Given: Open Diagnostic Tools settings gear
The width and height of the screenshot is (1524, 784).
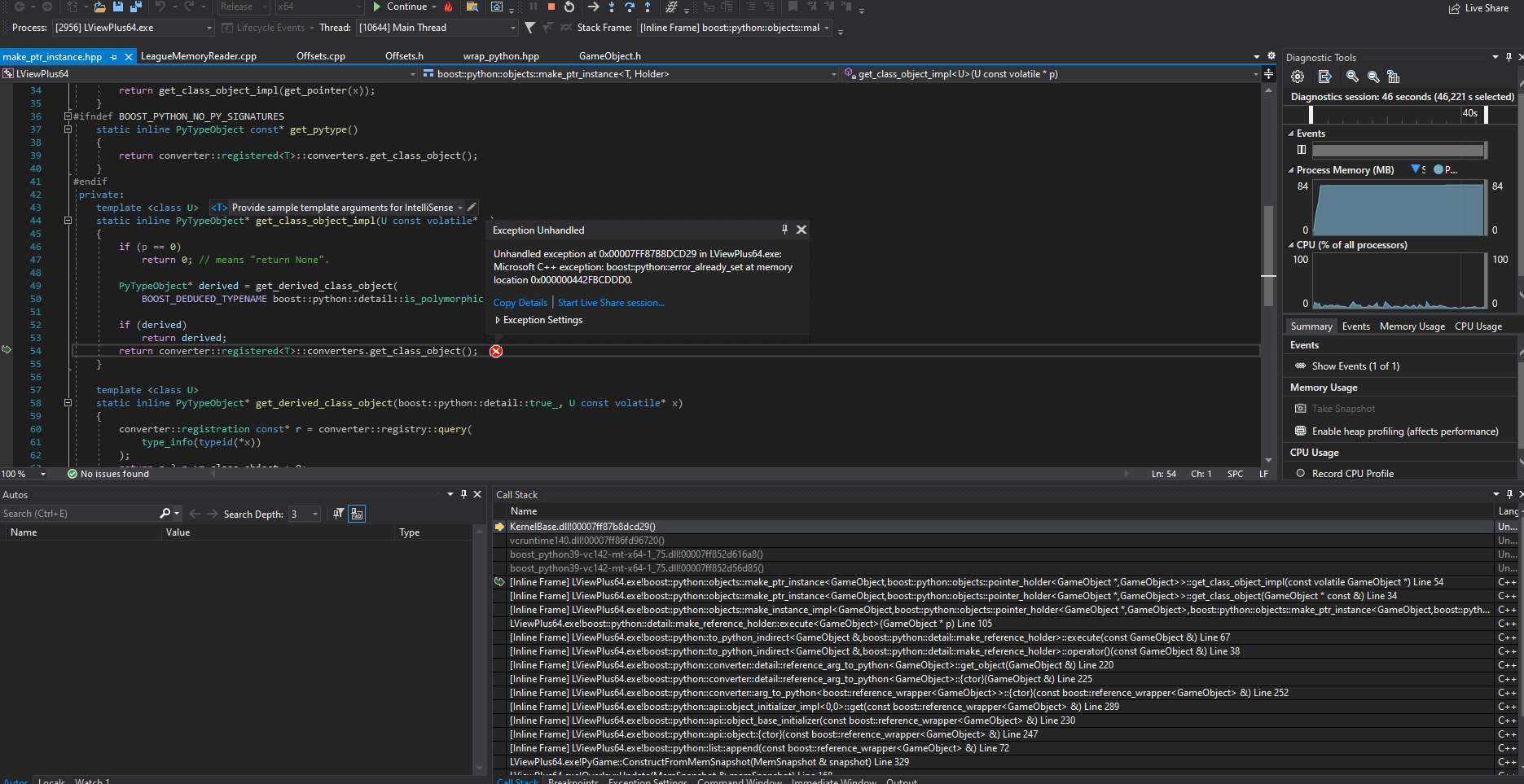Looking at the screenshot, I should (x=1298, y=77).
